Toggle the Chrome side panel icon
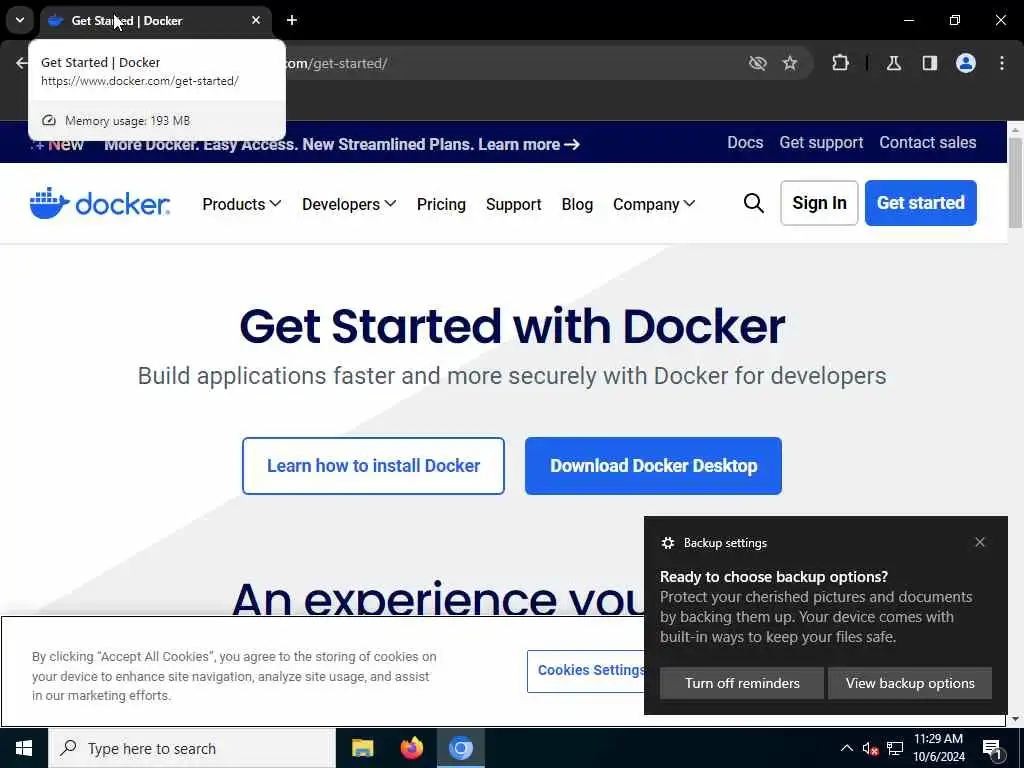The width and height of the screenshot is (1024, 768). point(929,63)
